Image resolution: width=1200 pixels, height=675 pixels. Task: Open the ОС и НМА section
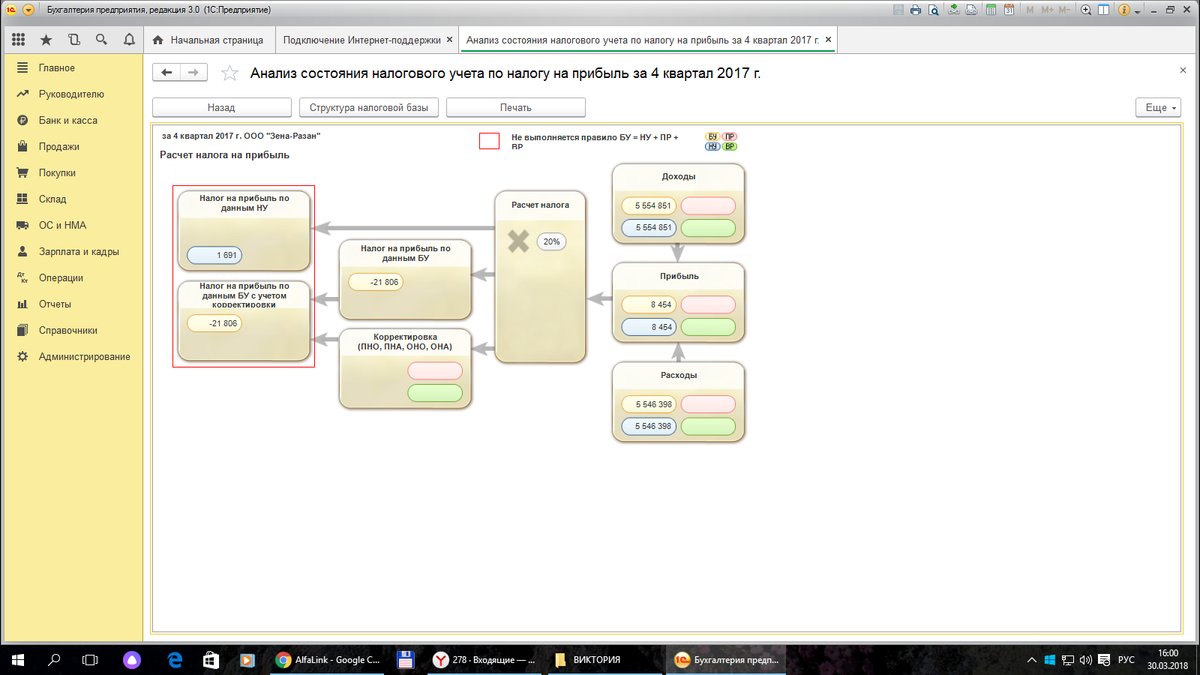71,225
